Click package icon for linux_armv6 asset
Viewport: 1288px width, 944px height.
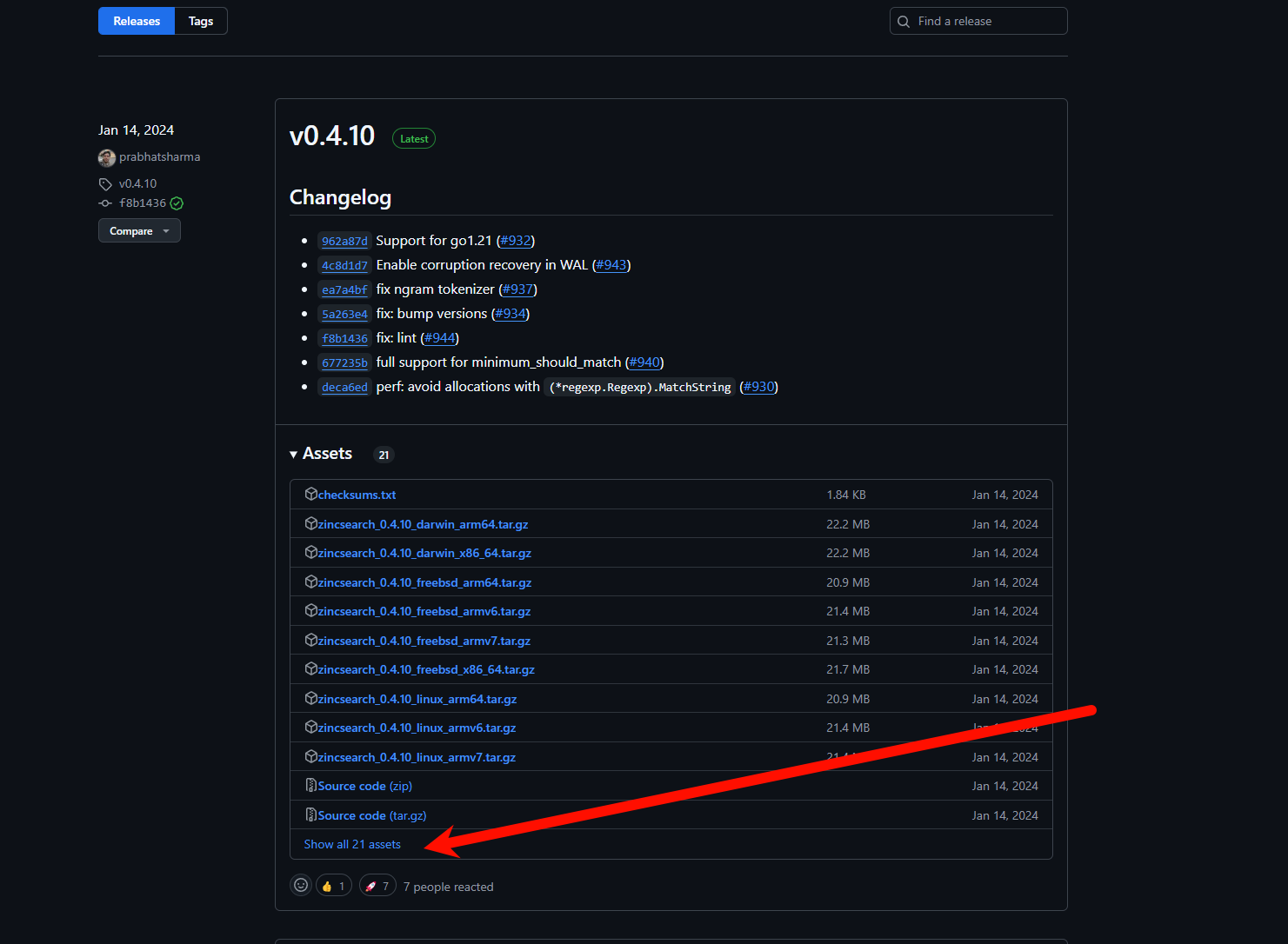311,727
